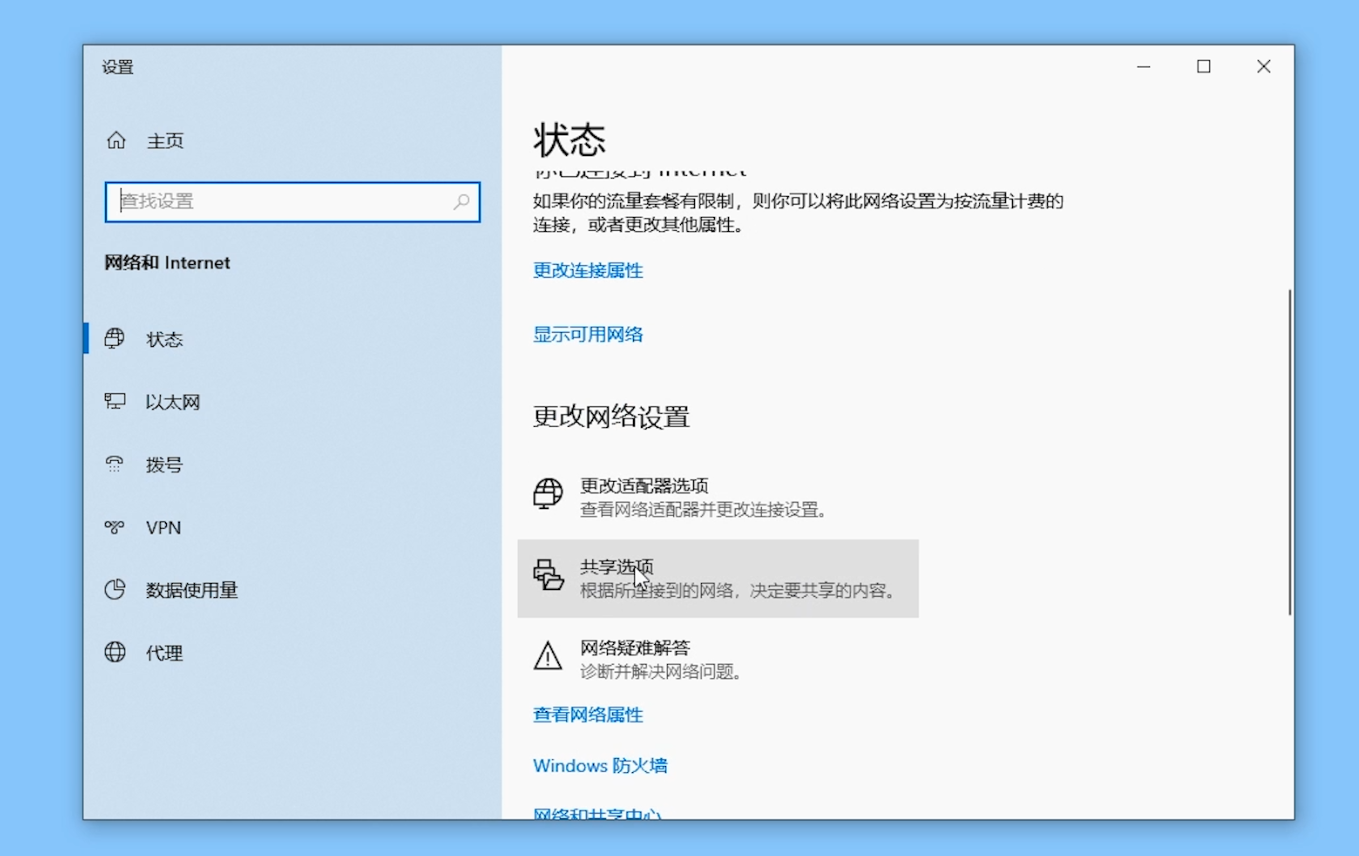Viewport: 1359px width, 856px height.
Task: Open Windows 防火墙 settings link
Action: pos(599,765)
